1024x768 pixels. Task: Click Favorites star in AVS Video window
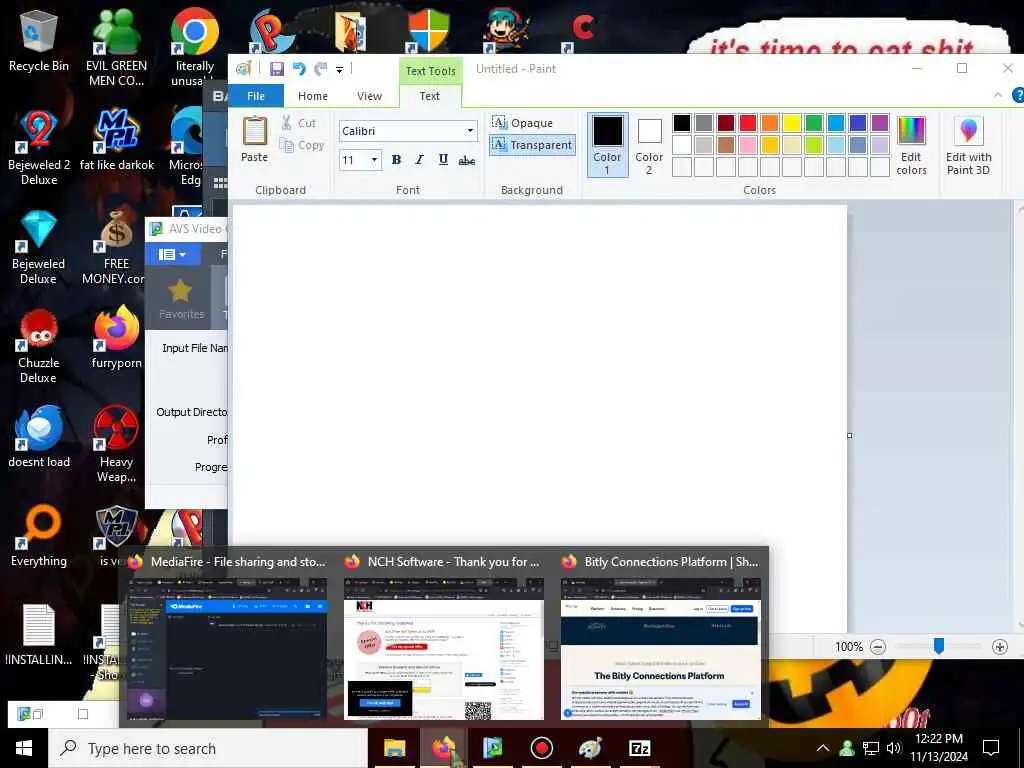(x=181, y=299)
